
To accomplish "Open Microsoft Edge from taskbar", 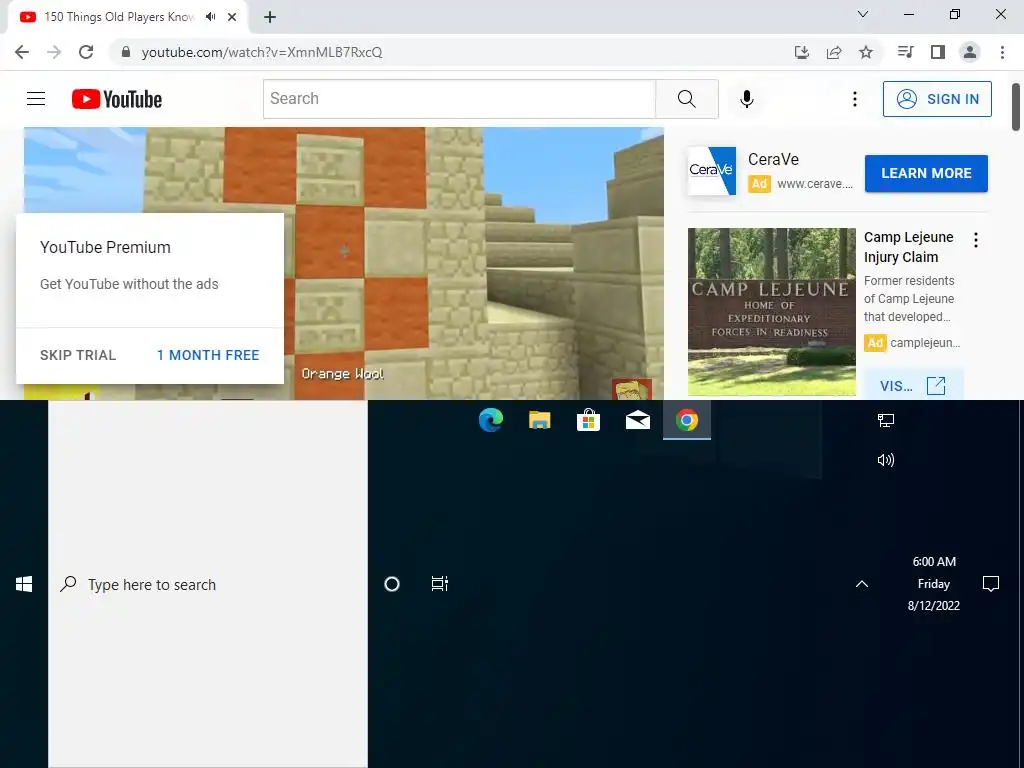I will pyautogui.click(x=490, y=420).
